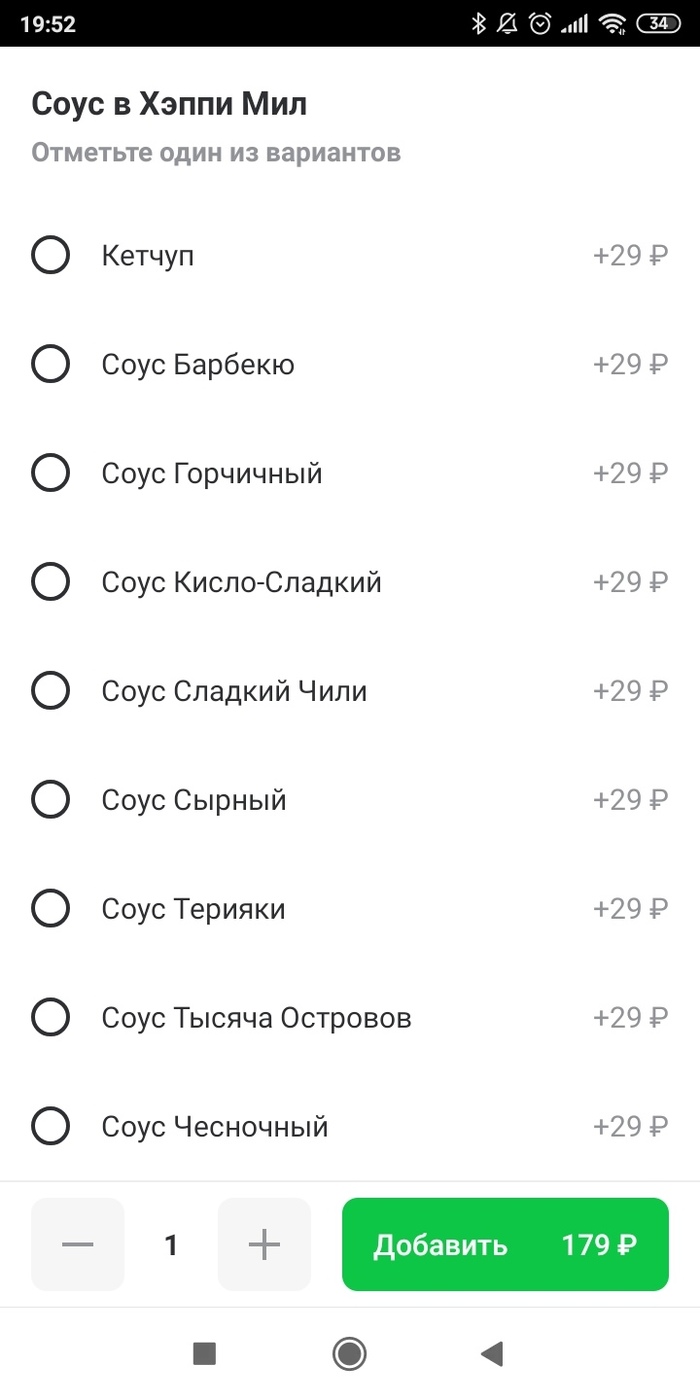Select Соус Терияки option

point(50,909)
